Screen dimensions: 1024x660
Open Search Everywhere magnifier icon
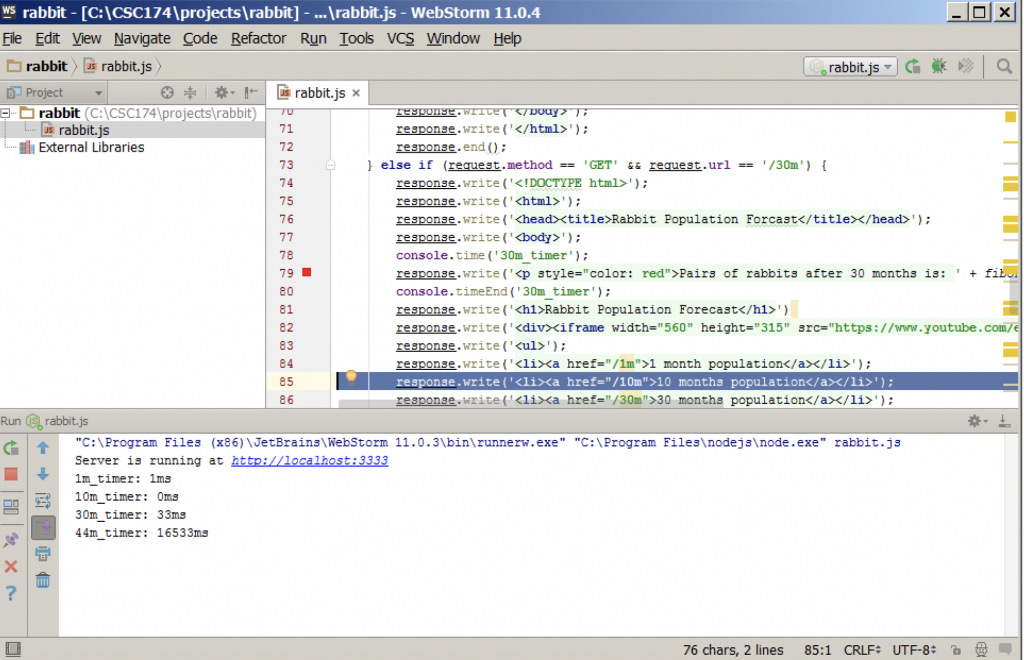[1004, 66]
